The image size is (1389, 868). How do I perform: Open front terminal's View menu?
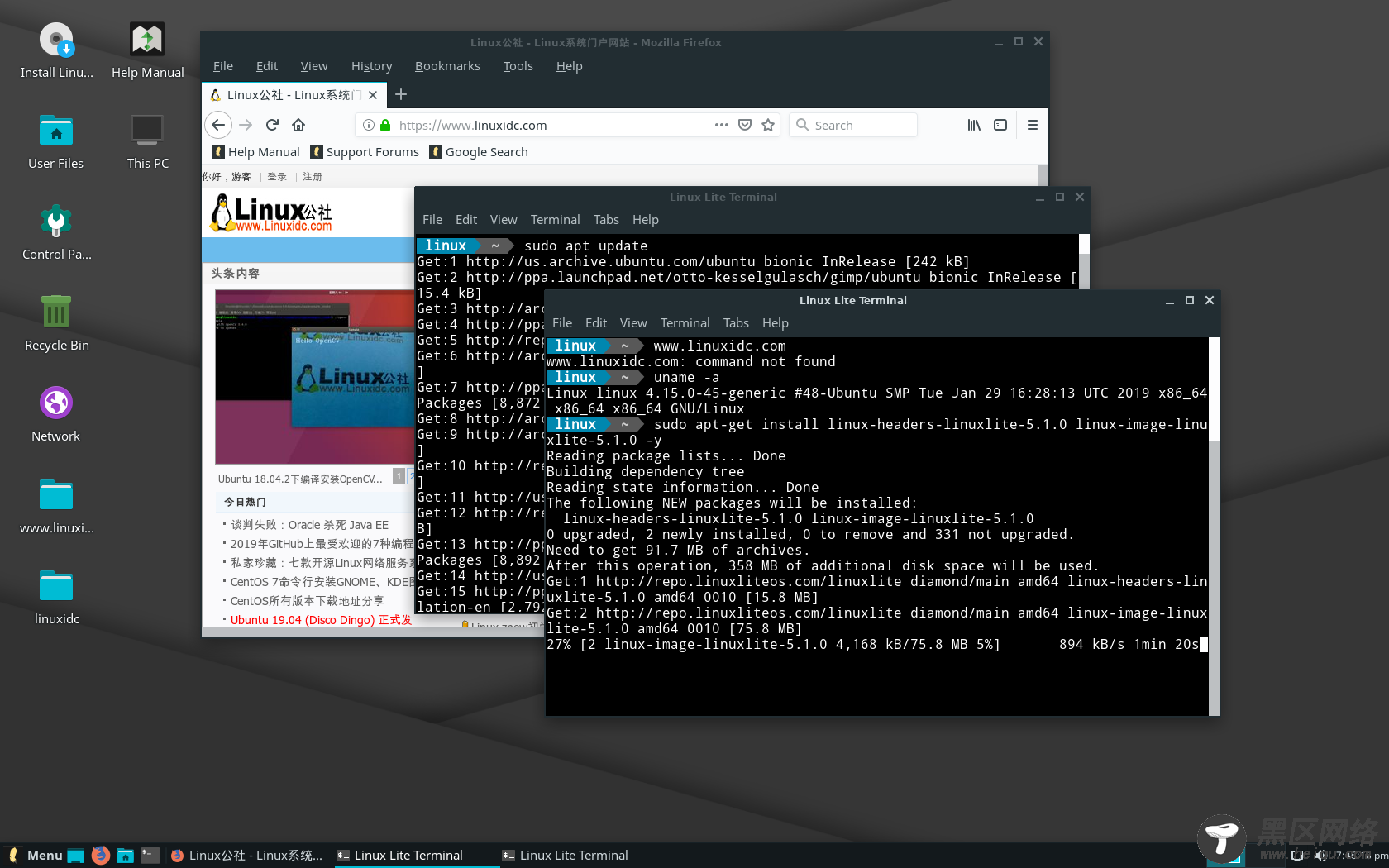633,323
